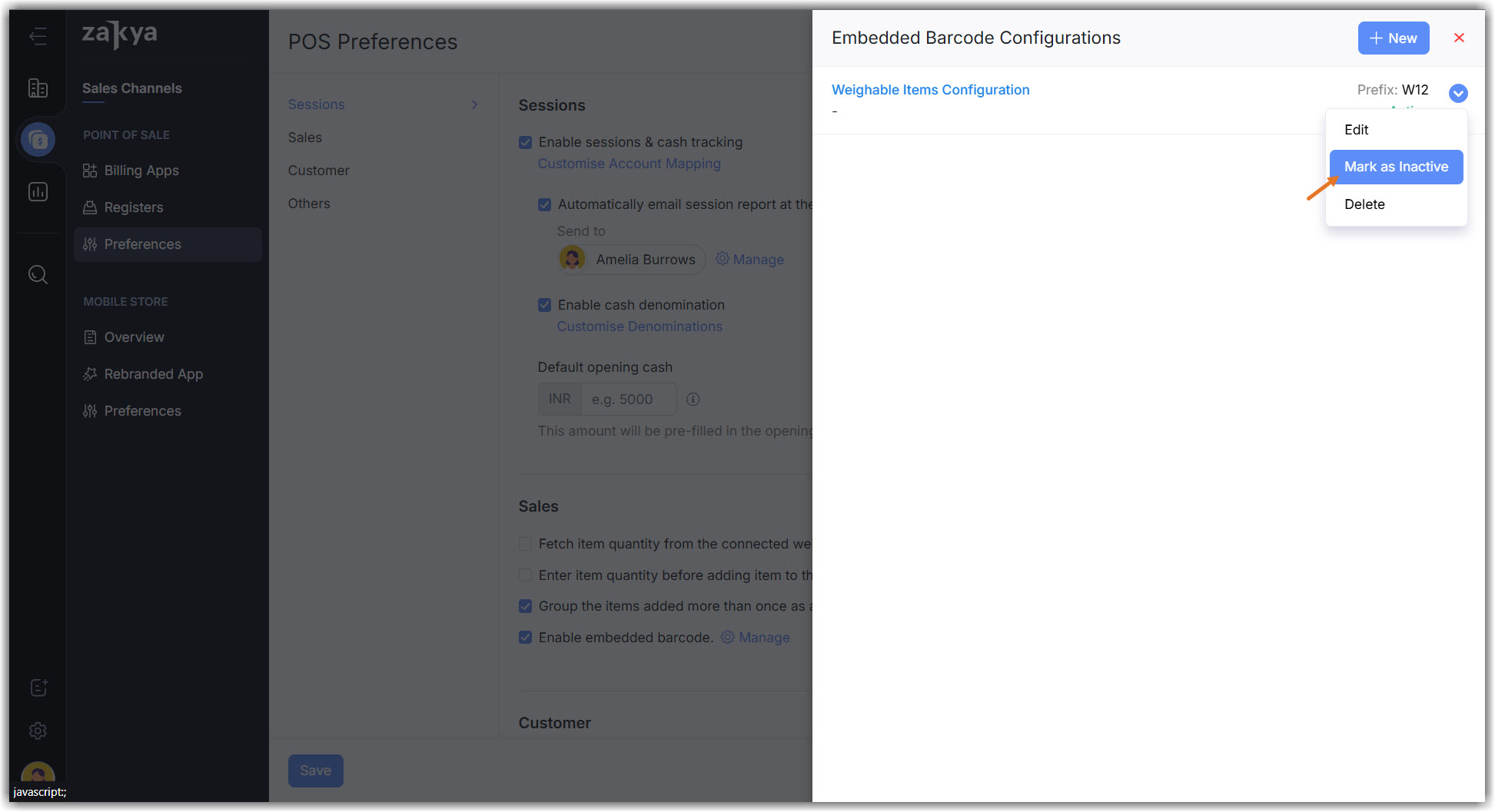Expand the Sessions section chevron

[x=475, y=104]
